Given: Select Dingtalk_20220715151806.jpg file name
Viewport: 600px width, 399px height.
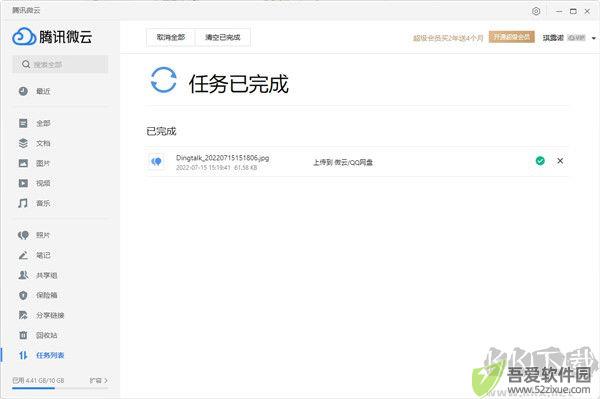Looking at the screenshot, I should pos(222,158).
